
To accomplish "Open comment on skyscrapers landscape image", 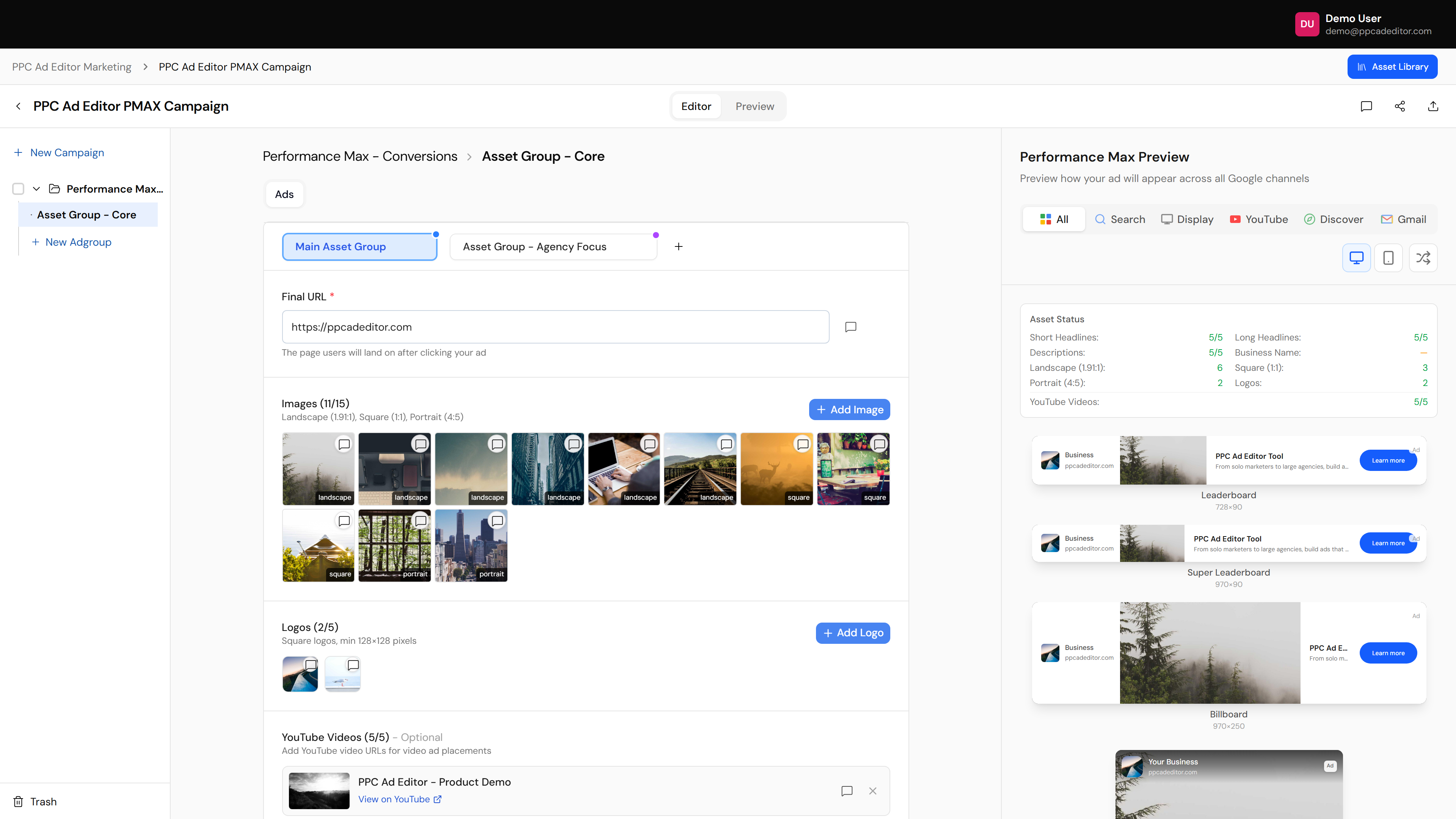I will point(574,444).
